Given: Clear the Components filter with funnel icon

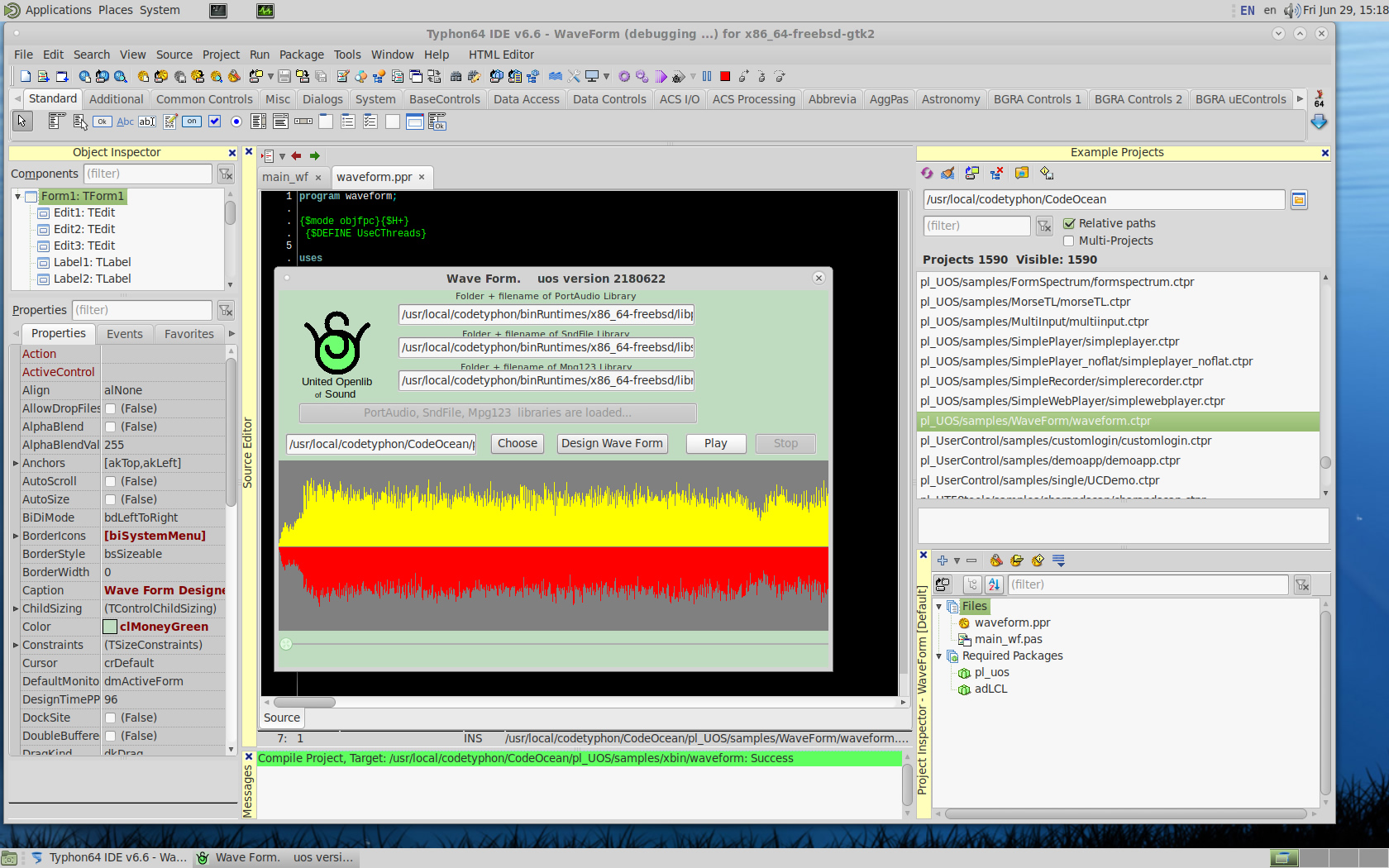Looking at the screenshot, I should click(226, 174).
